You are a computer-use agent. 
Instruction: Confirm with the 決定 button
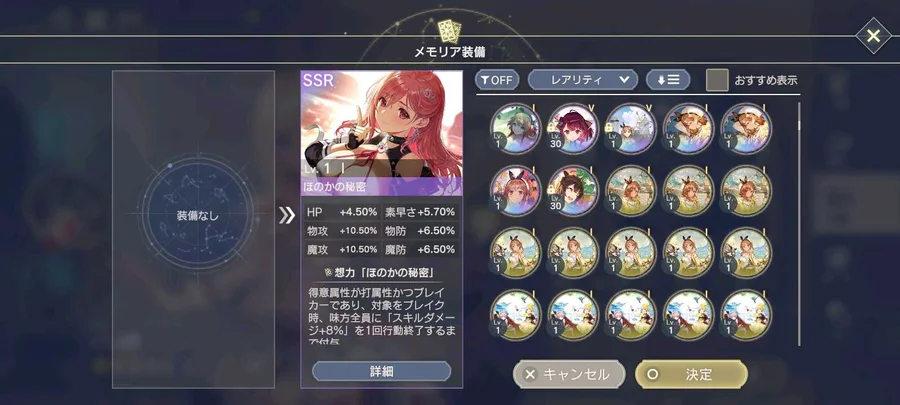click(x=691, y=375)
